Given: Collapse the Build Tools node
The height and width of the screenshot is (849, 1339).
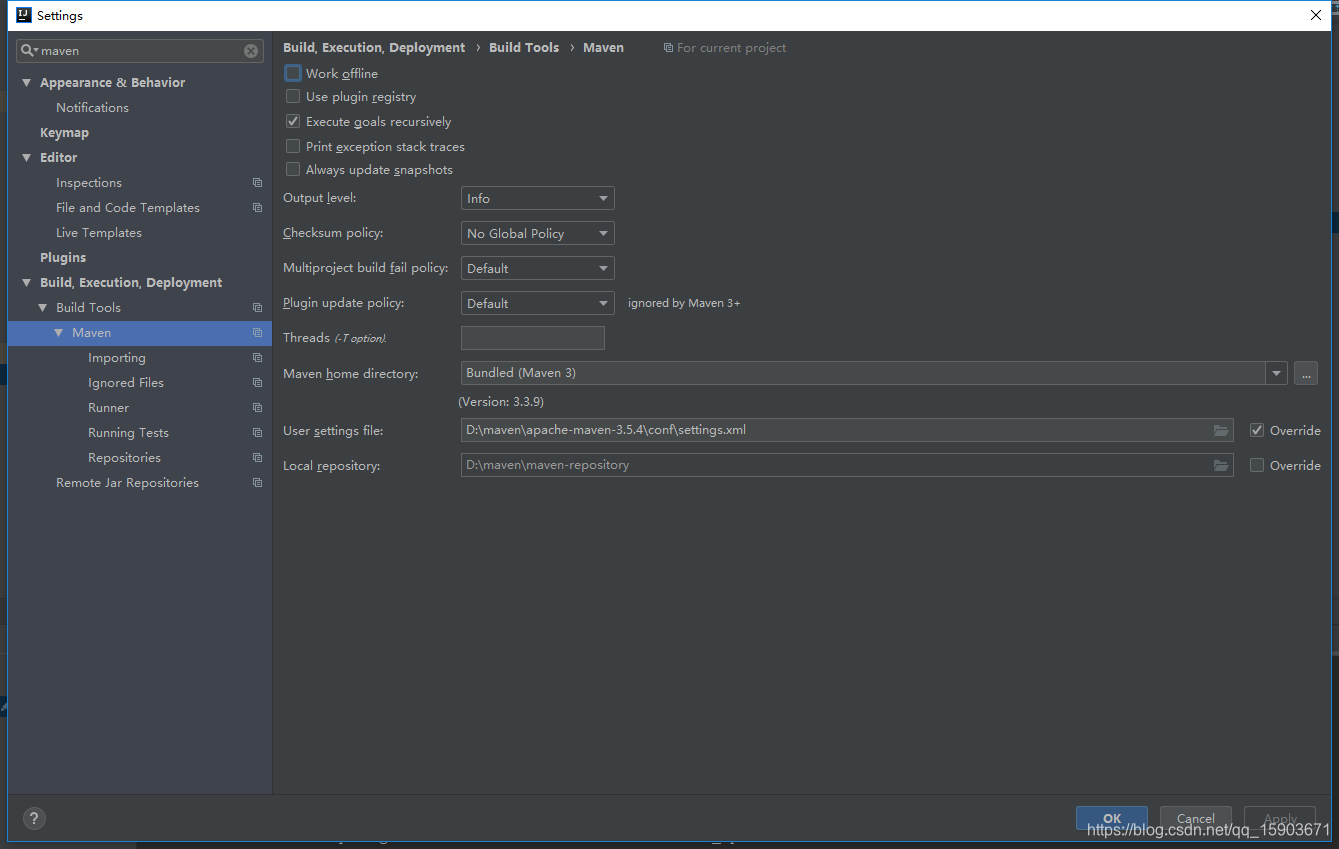Looking at the screenshot, I should click(43, 308).
